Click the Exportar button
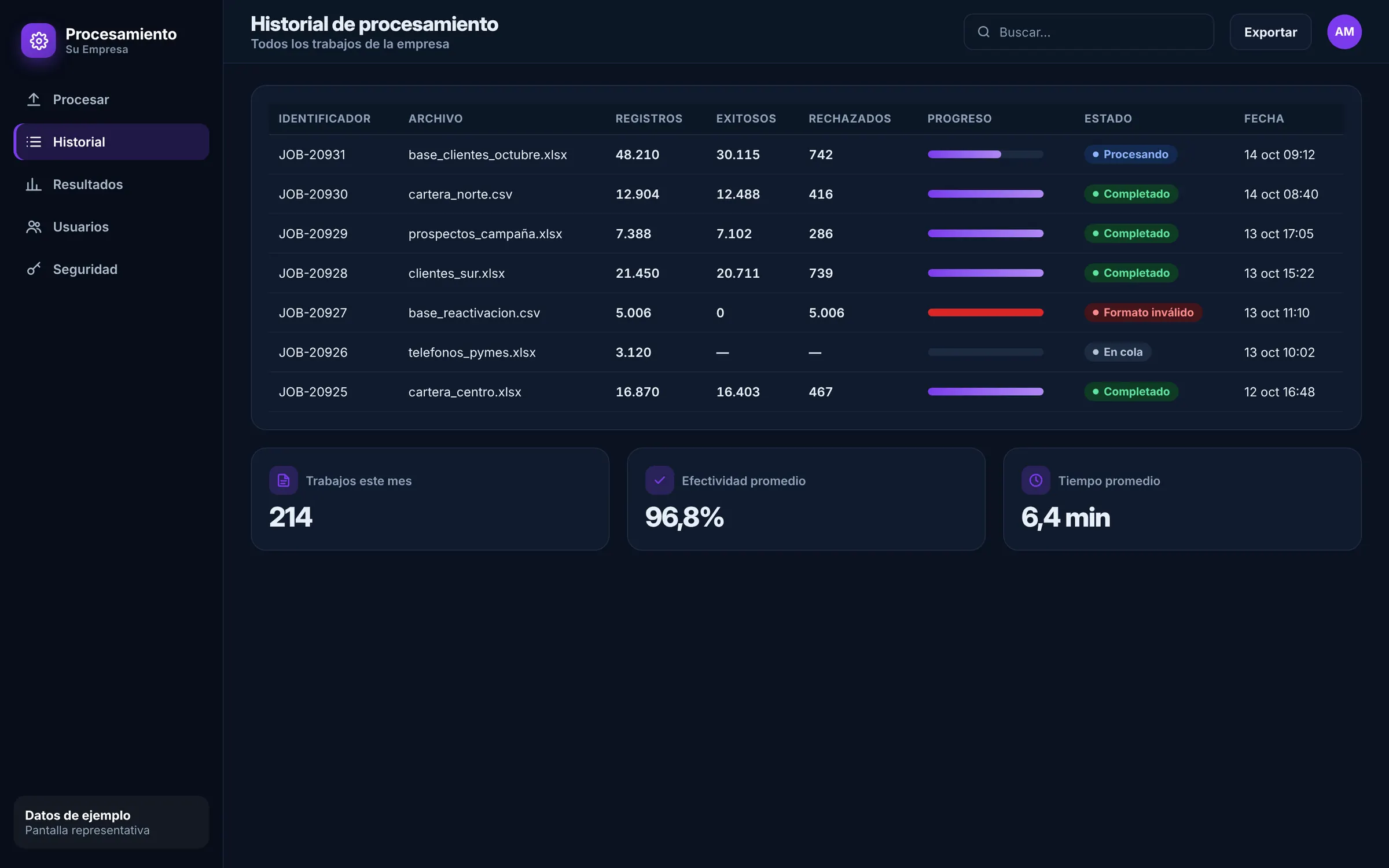The image size is (1389, 868). tap(1270, 32)
